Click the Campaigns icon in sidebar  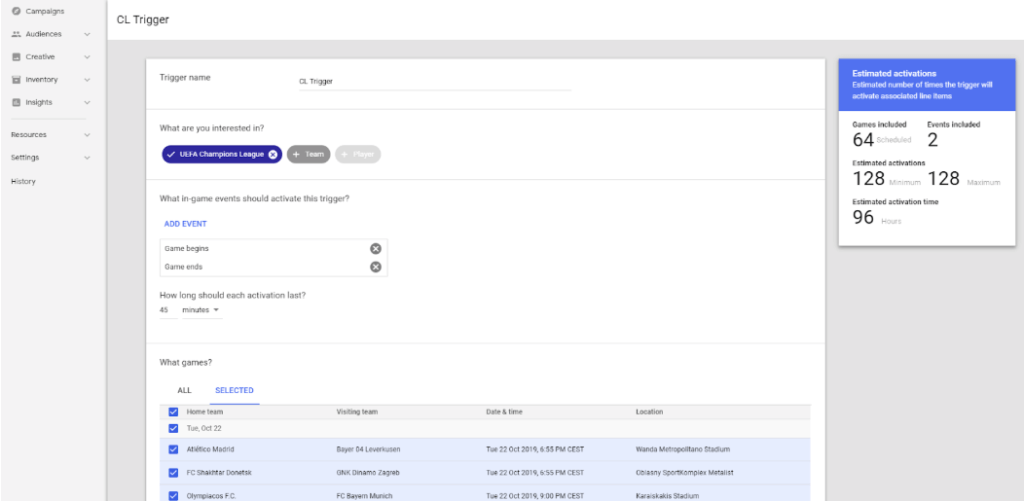(16, 11)
